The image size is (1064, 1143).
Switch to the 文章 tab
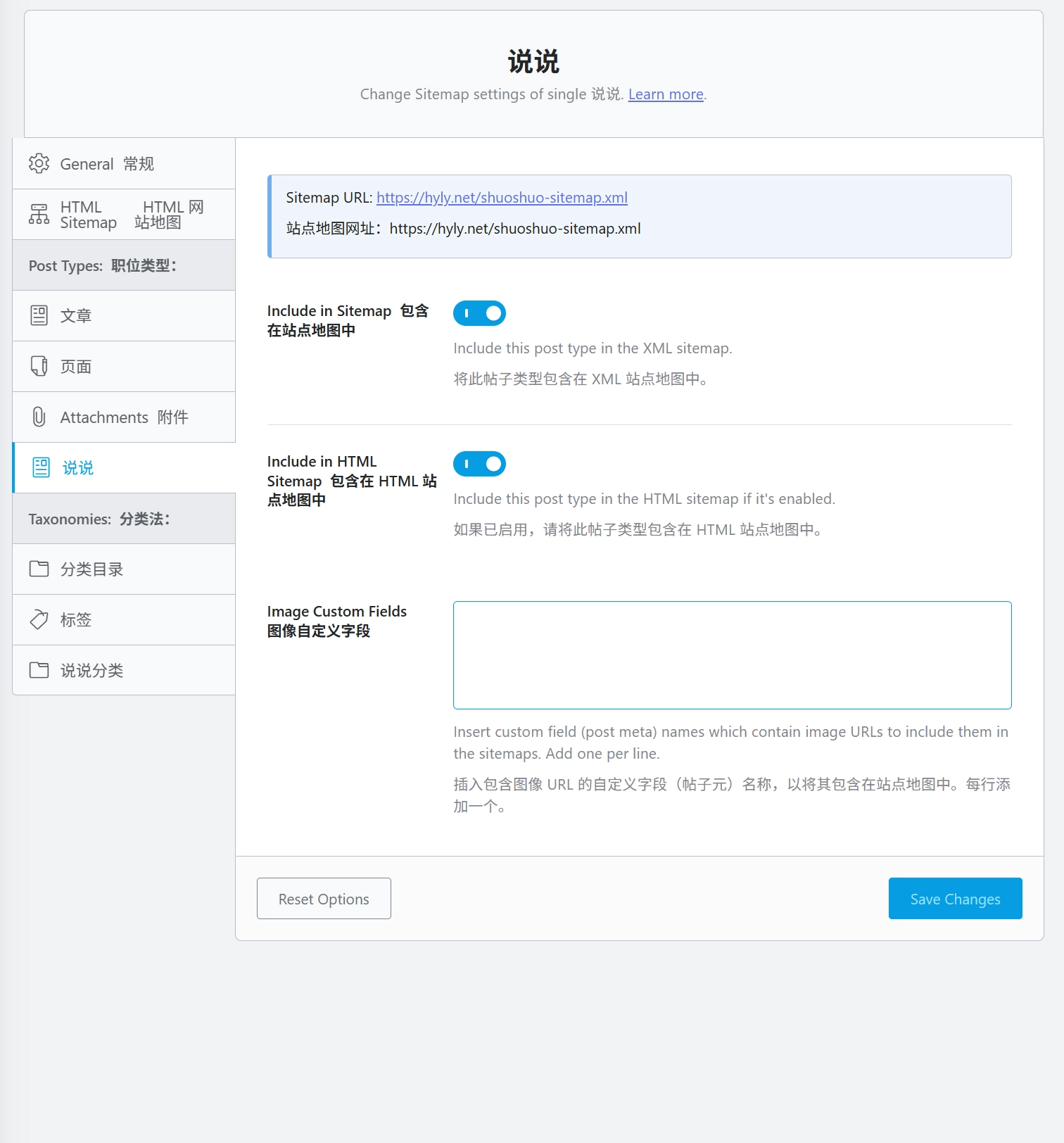pyautogui.click(x=124, y=315)
